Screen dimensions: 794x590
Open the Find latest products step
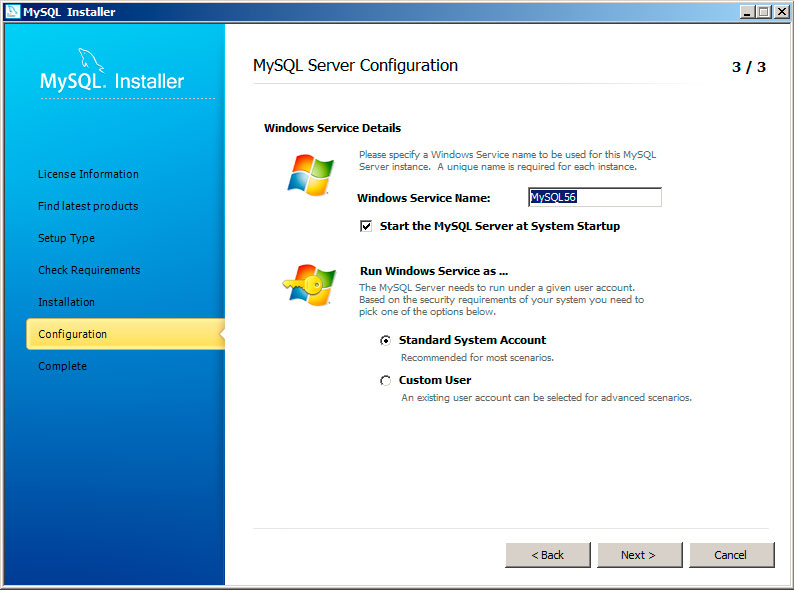(88, 206)
